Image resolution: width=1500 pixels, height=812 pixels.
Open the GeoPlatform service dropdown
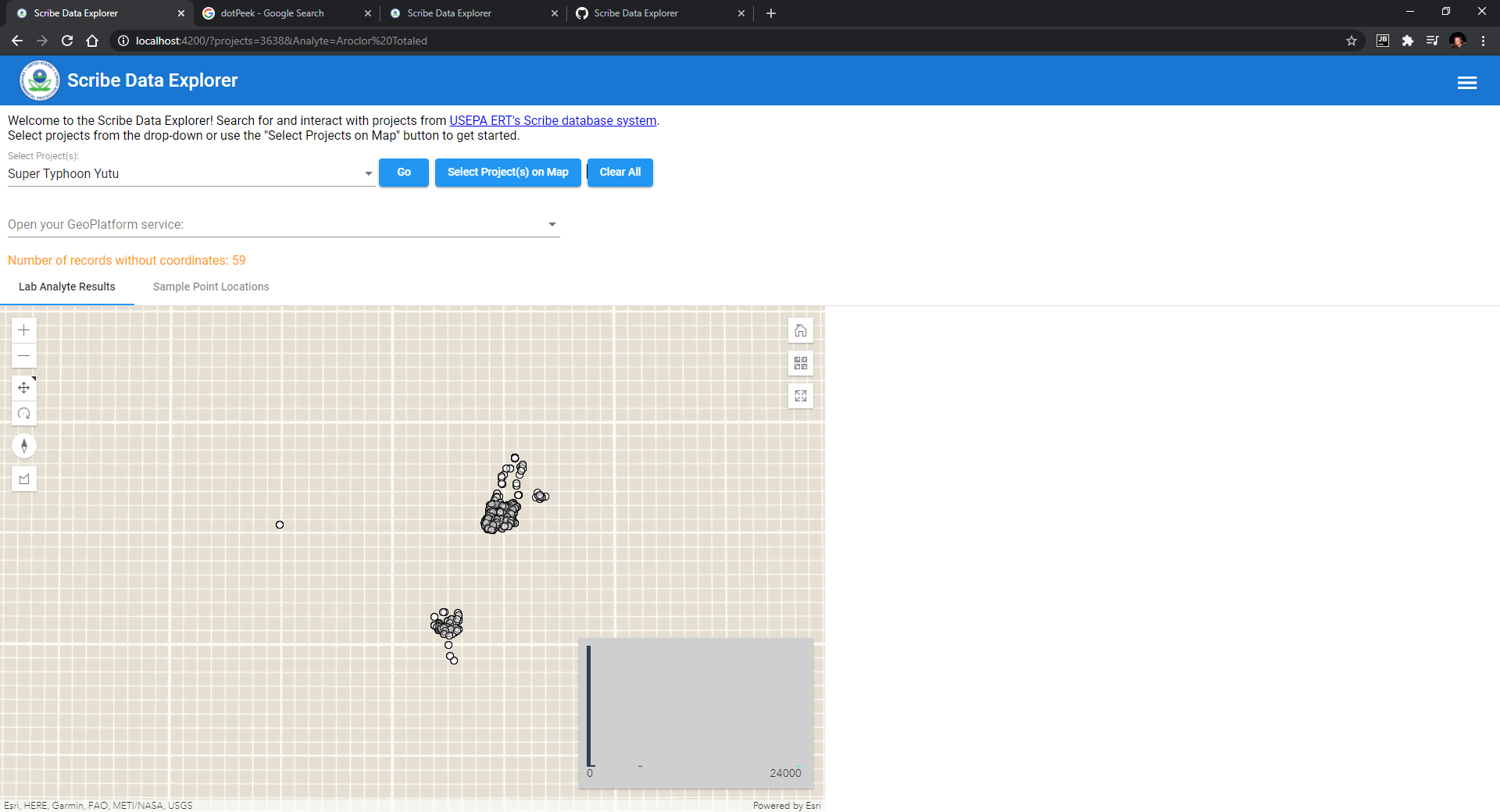click(552, 224)
